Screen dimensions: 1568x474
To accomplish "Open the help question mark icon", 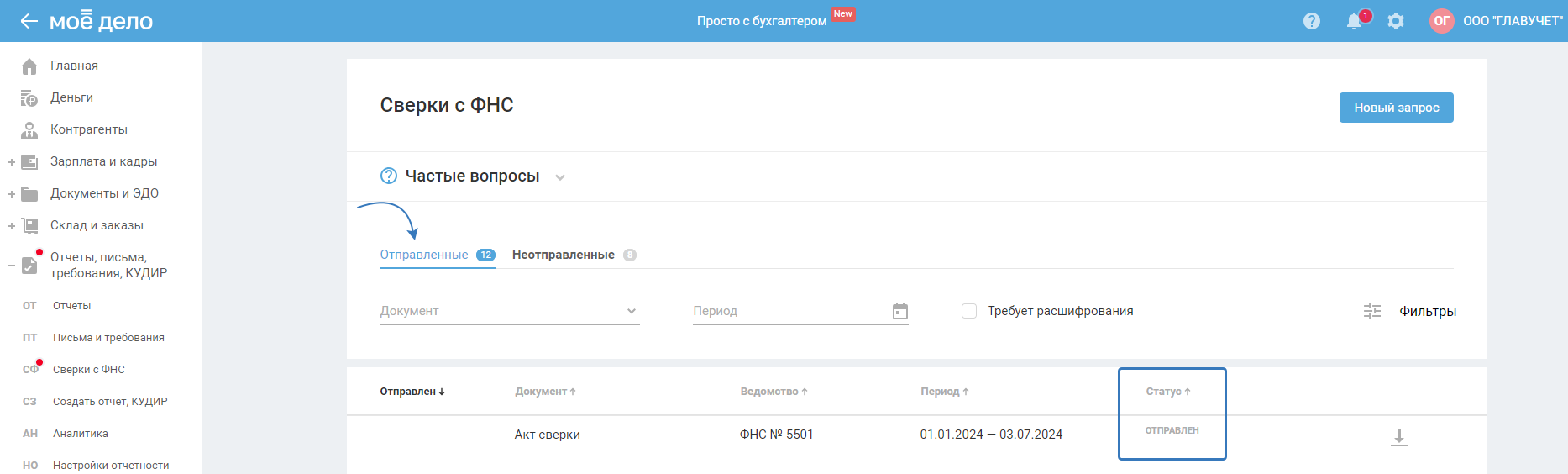I will (x=1312, y=21).
